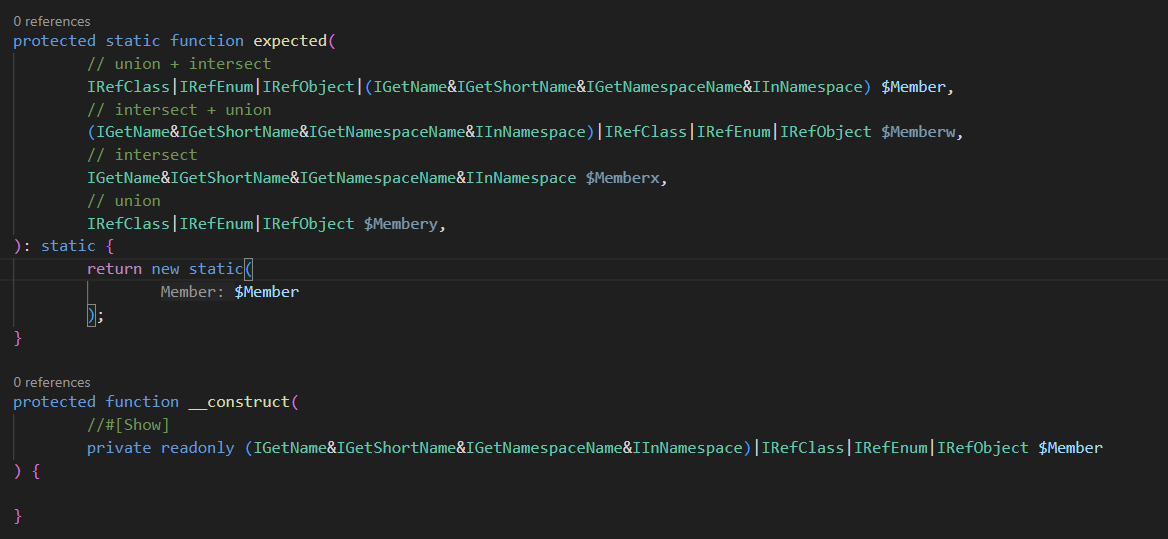Click '0 references' above the expected function
The image size is (1168, 539).
51,21
